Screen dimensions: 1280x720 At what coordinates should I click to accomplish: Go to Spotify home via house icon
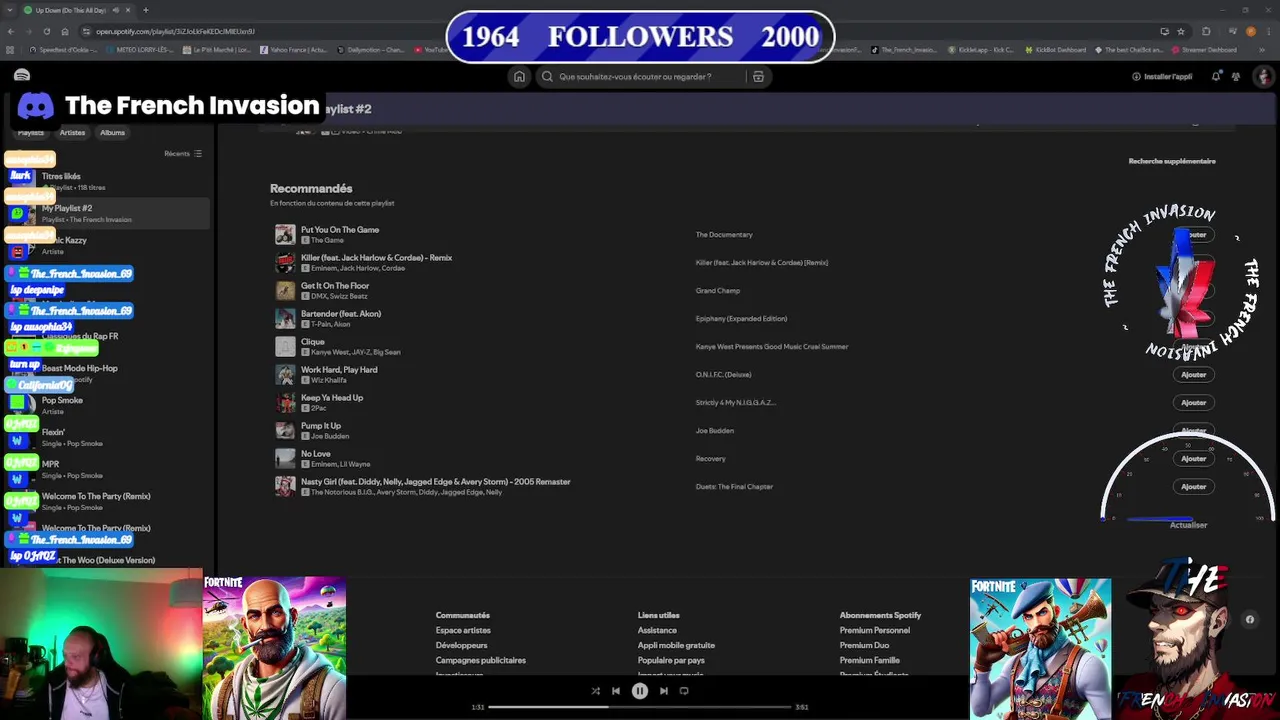pos(519,76)
